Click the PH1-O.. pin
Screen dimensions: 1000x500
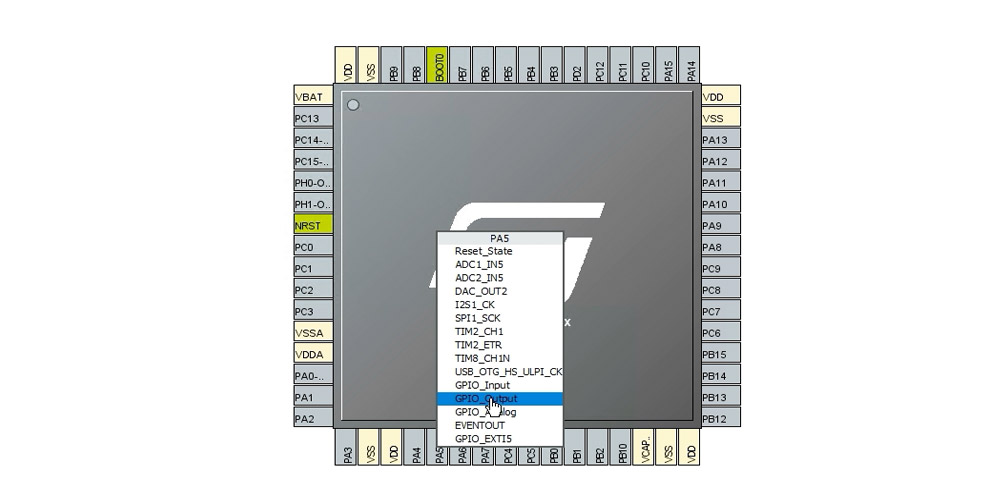(313, 204)
